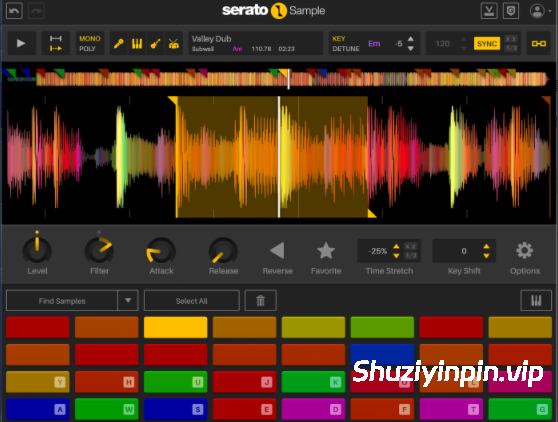Toggle keyboard mode piano icon
This screenshot has height=422, width=558.
tap(536, 301)
